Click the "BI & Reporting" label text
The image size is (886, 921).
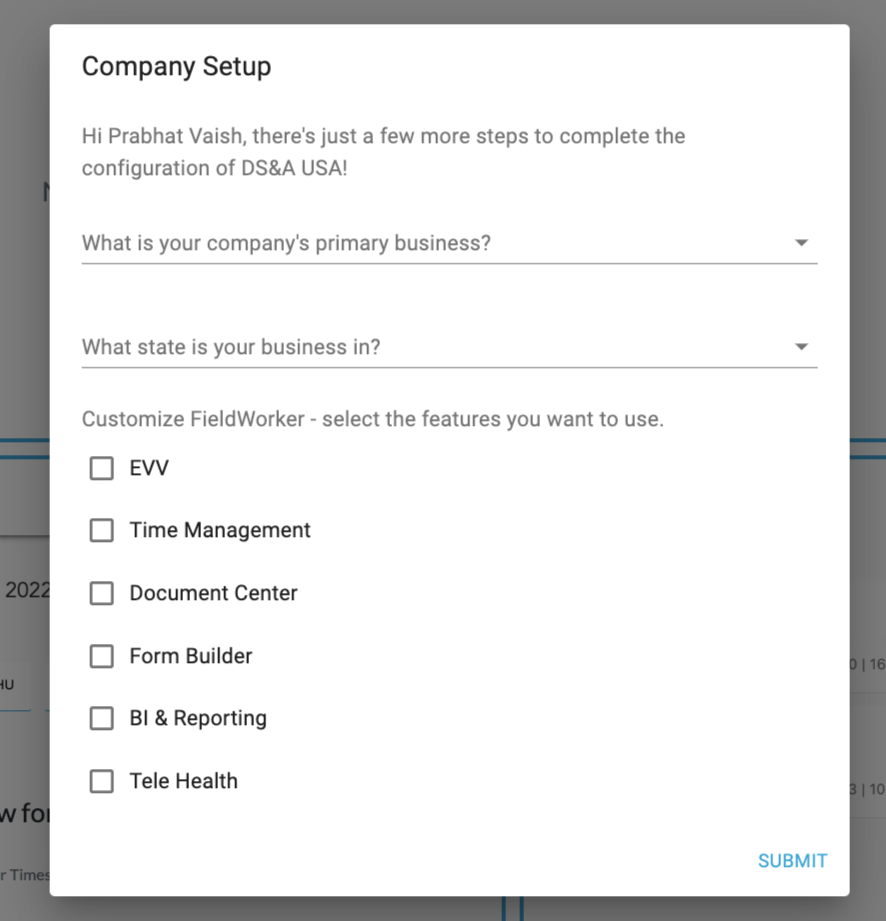click(198, 719)
